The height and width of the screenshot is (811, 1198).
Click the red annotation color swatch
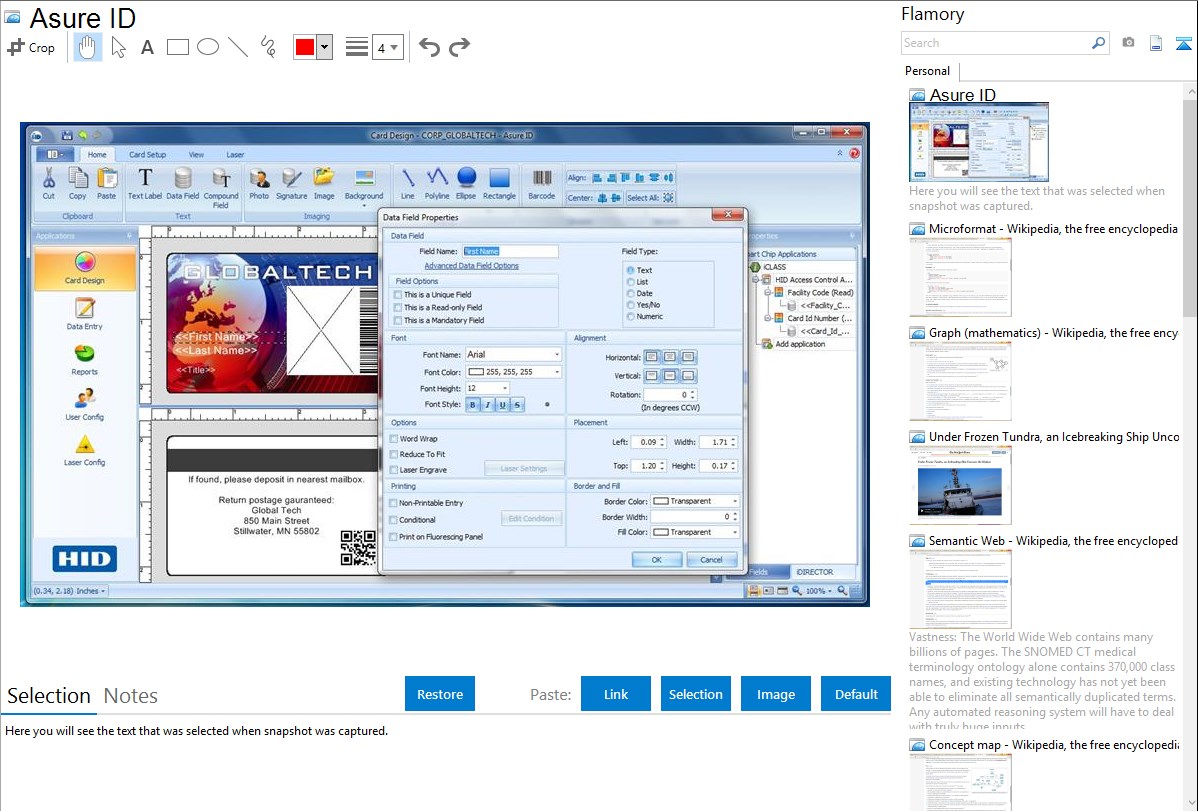point(305,47)
